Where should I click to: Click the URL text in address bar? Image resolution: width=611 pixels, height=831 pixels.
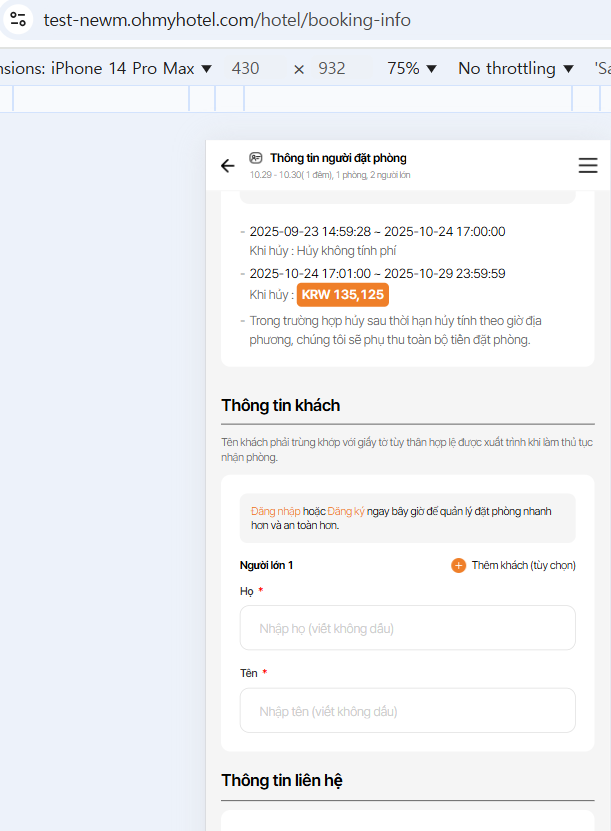coord(227,20)
